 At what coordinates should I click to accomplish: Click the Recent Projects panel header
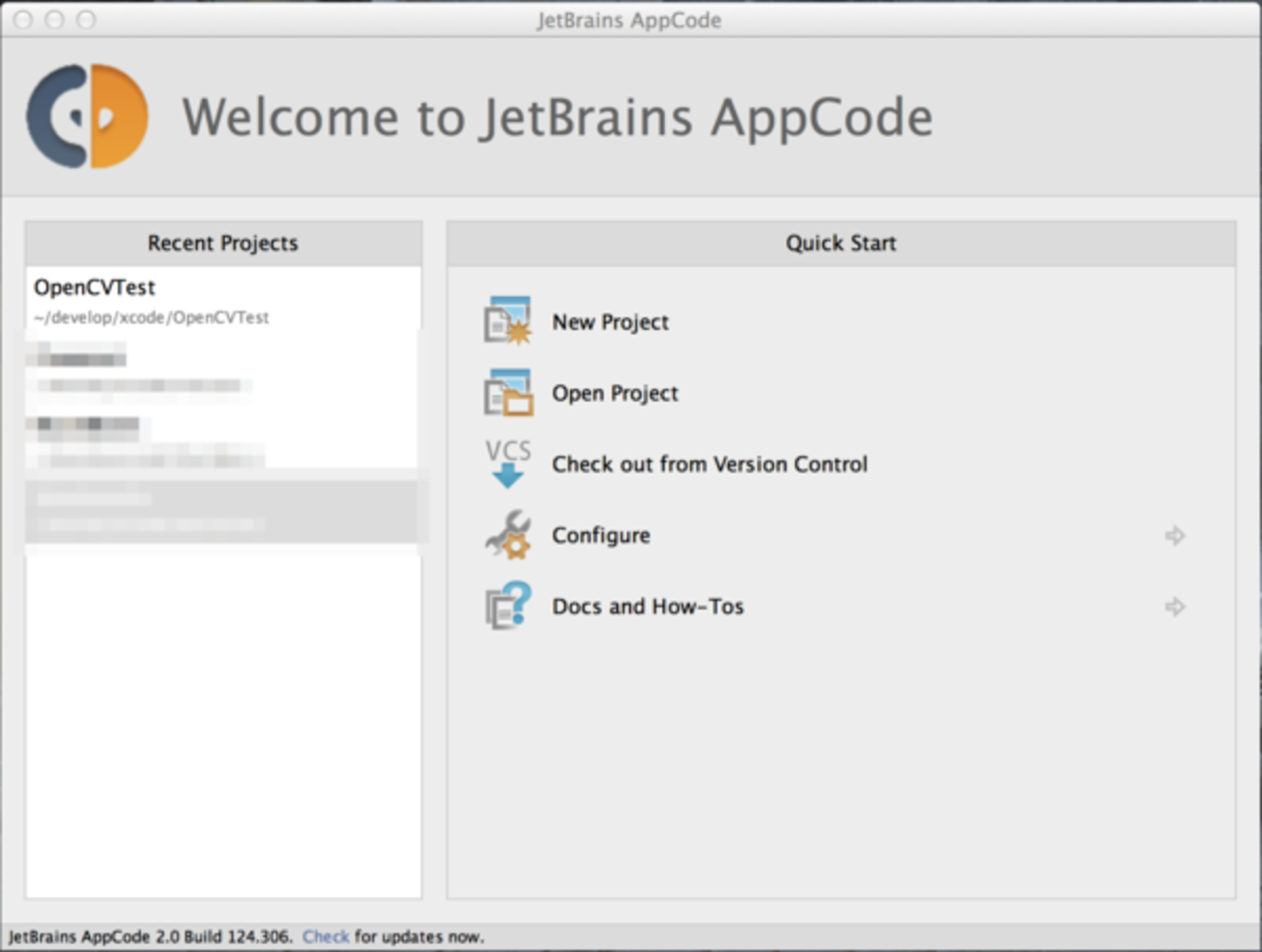(222, 244)
